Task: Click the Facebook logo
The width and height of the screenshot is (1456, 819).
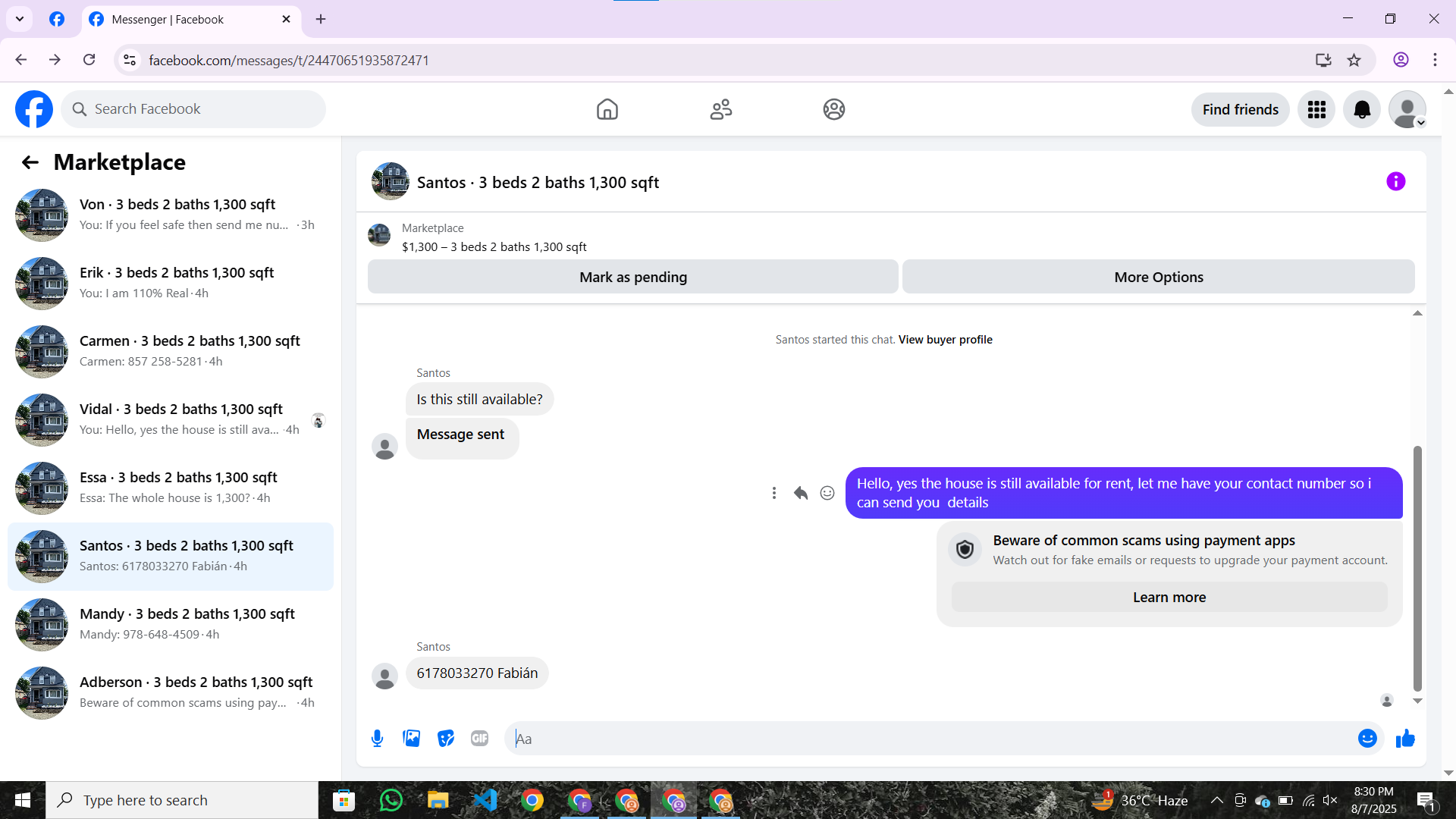Action: click(x=34, y=109)
